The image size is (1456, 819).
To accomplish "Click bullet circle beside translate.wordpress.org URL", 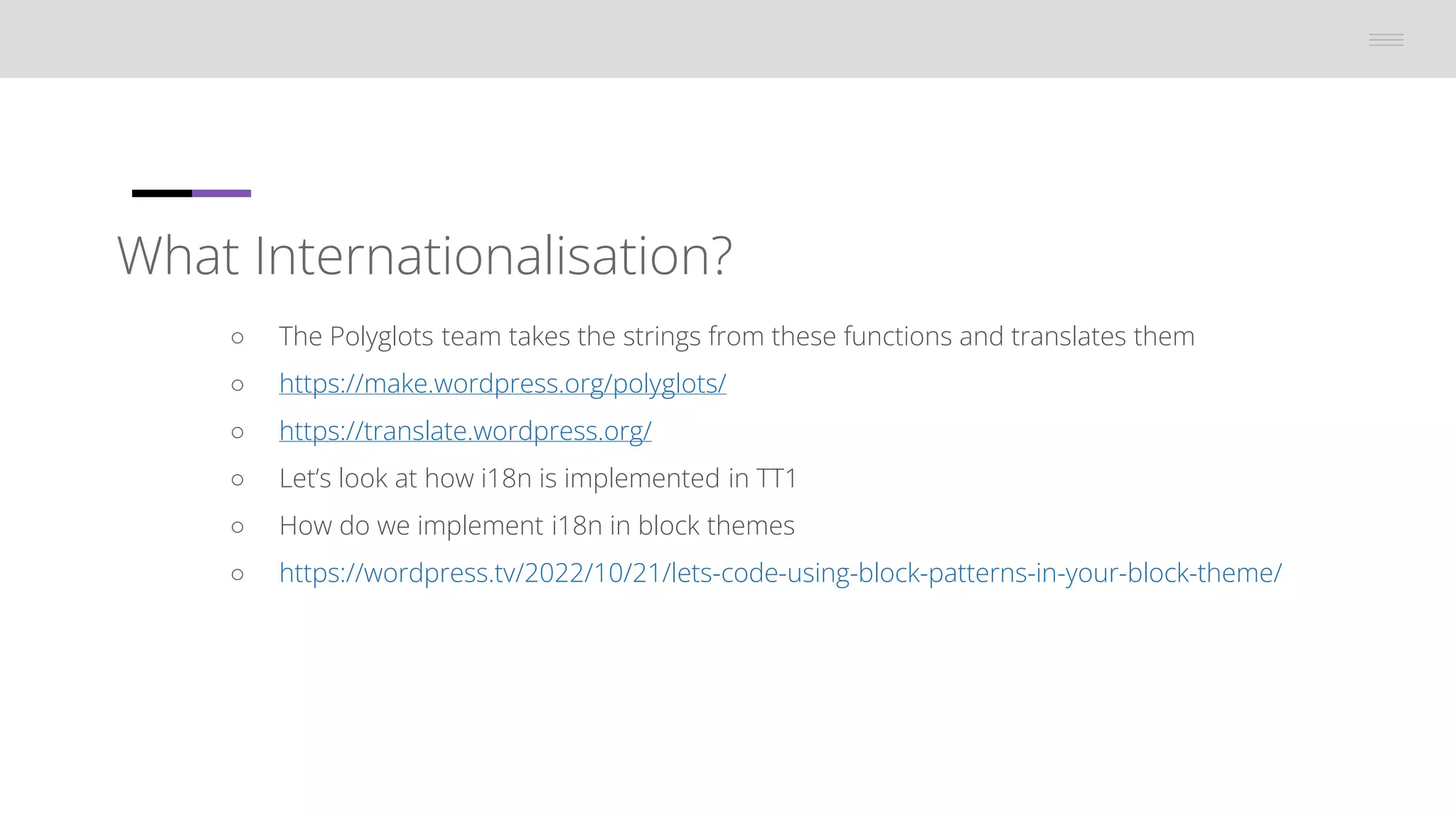I will [237, 432].
